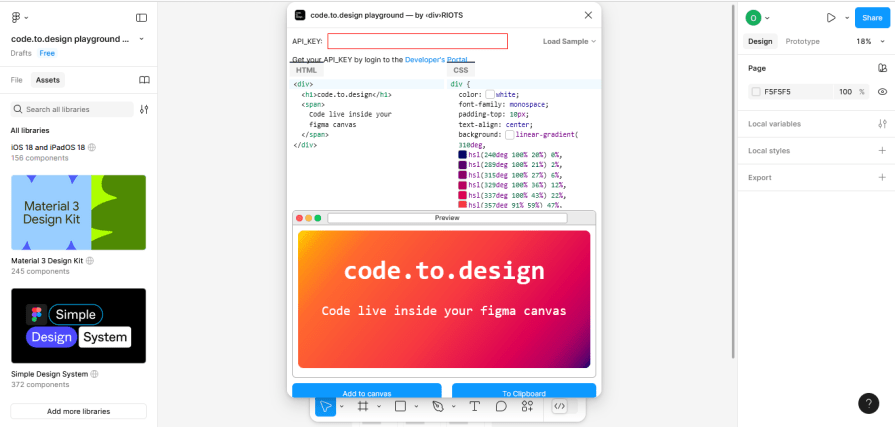
Task: Click the API_KEY input field
Action: point(417,41)
